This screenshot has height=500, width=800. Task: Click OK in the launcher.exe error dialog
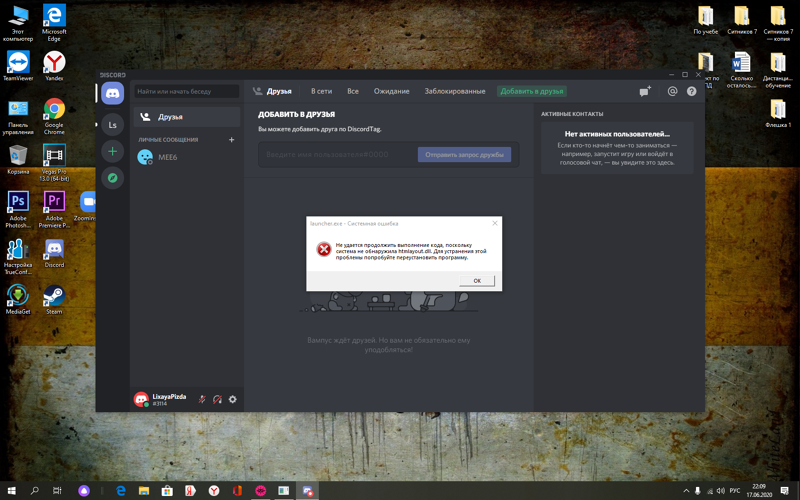tap(477, 281)
